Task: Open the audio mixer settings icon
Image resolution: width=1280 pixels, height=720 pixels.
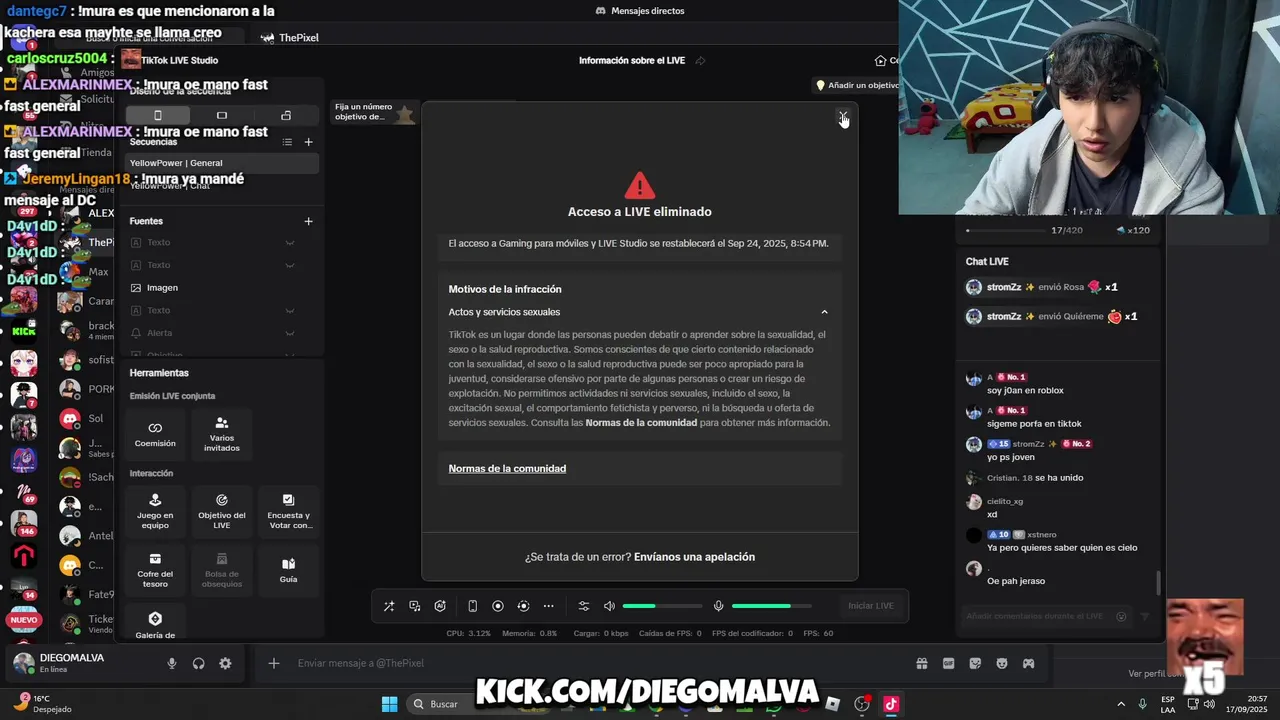Action: [x=584, y=606]
